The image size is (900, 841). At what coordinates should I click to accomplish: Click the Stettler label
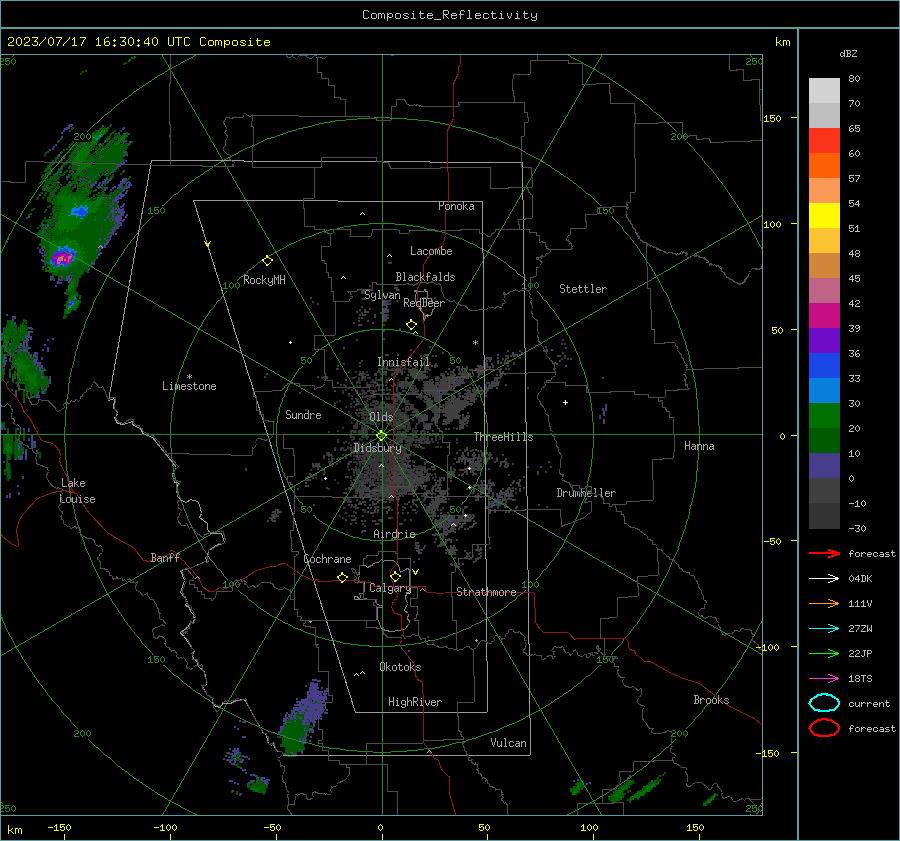583,289
